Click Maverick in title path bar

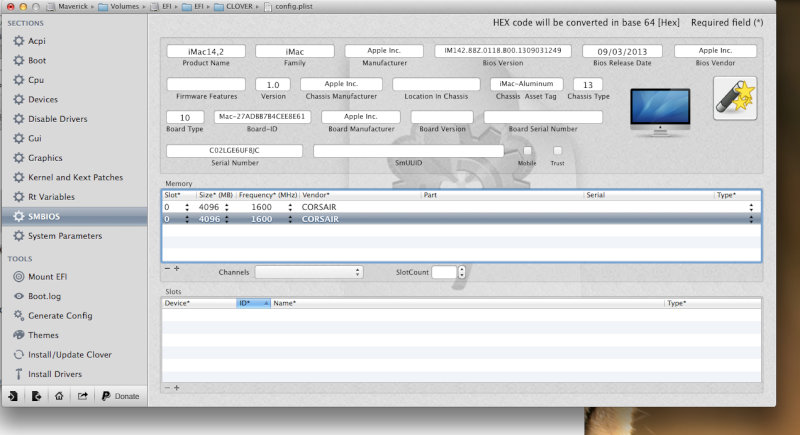[x=67, y=7]
